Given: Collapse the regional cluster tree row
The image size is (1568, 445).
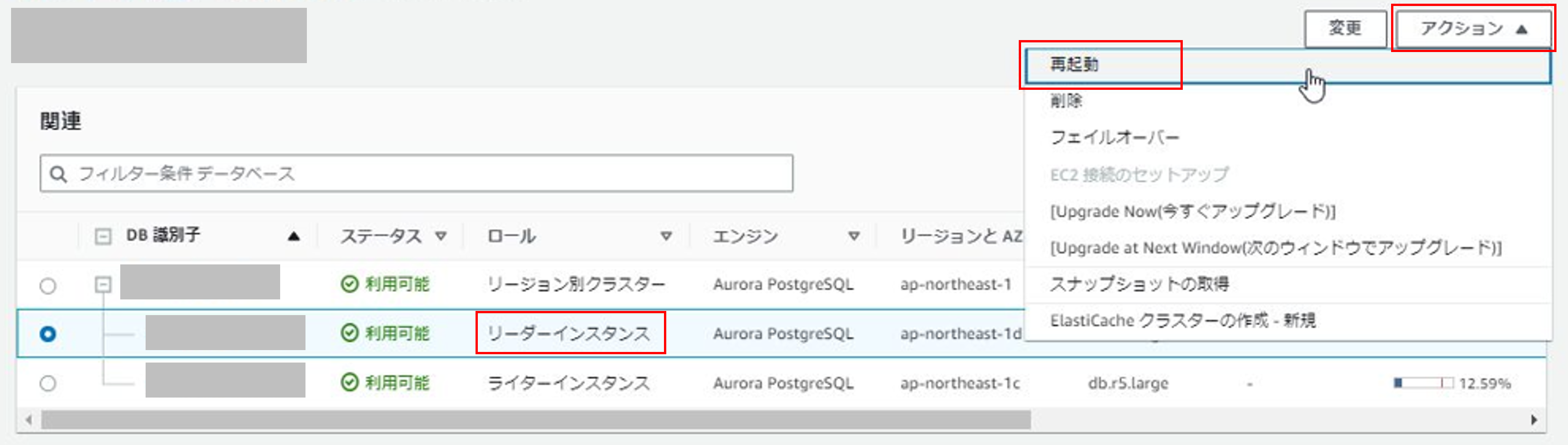Looking at the screenshot, I should pyautogui.click(x=103, y=284).
